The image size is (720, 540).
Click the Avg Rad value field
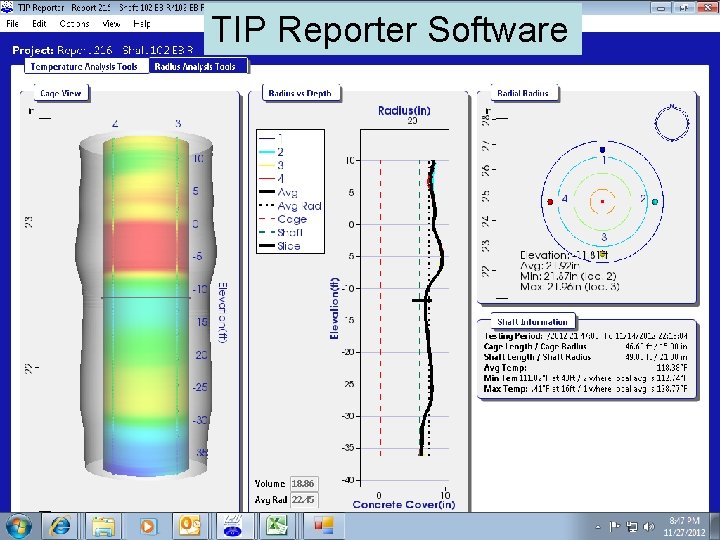point(304,500)
